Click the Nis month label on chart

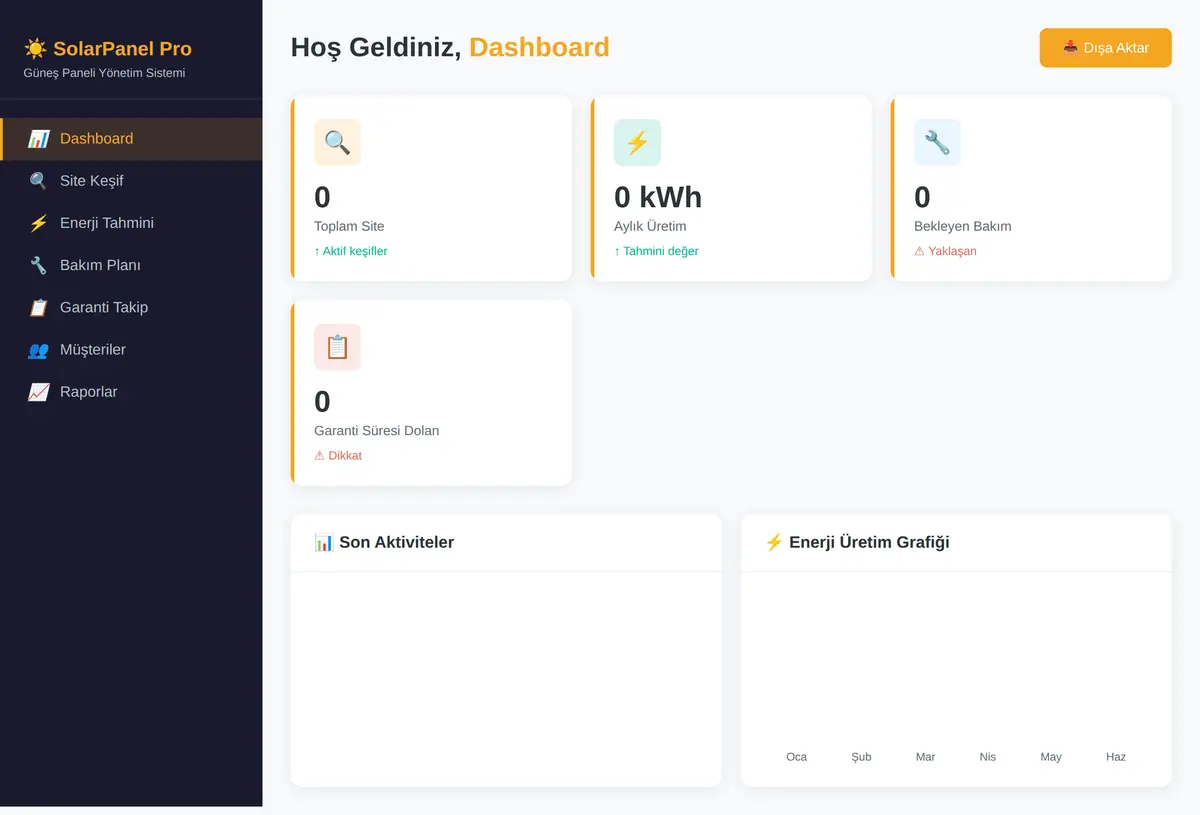[x=988, y=757]
